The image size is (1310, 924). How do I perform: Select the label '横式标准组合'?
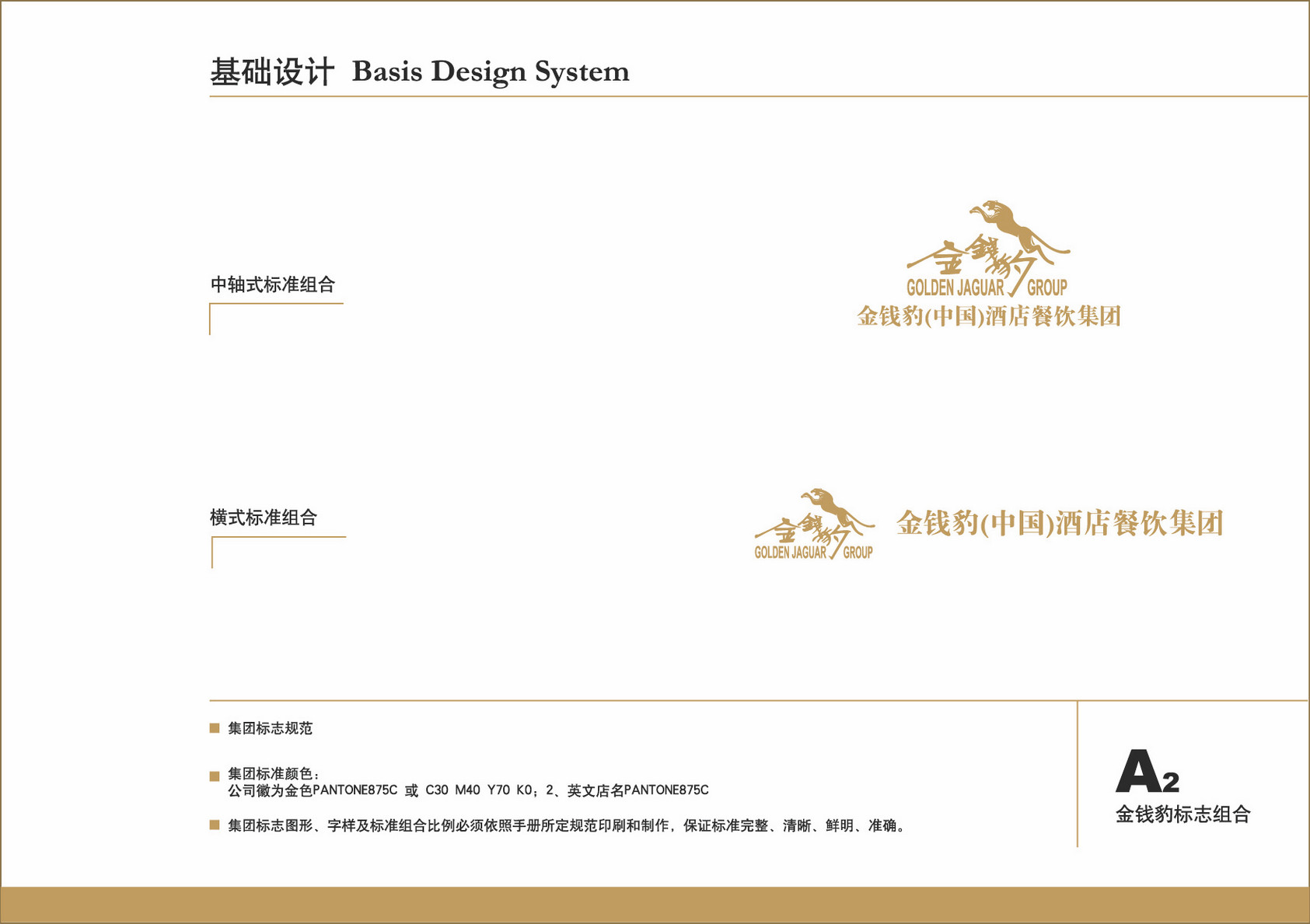point(264,518)
